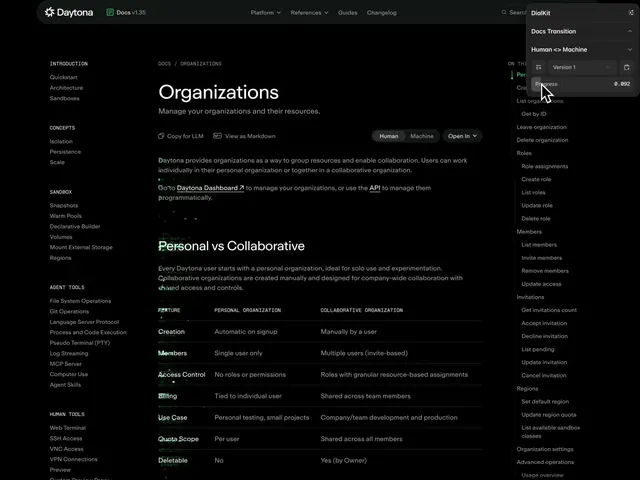Collapse the DialKit panel via corner icon

pos(631,13)
